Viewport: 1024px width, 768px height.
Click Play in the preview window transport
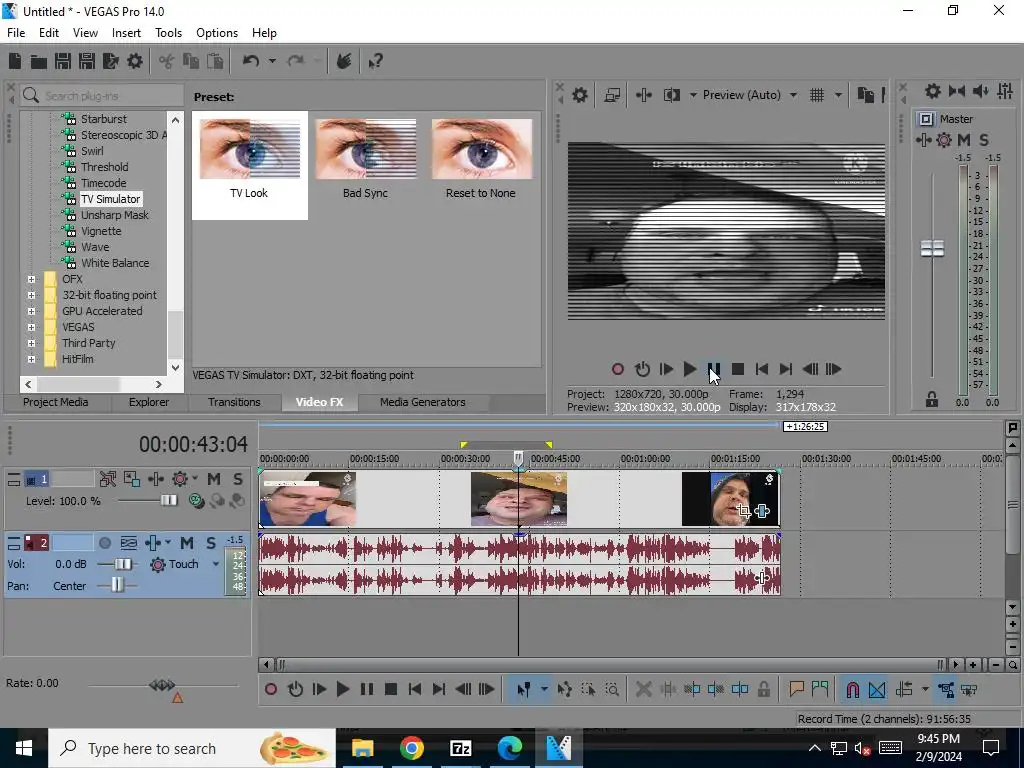pyautogui.click(x=690, y=370)
